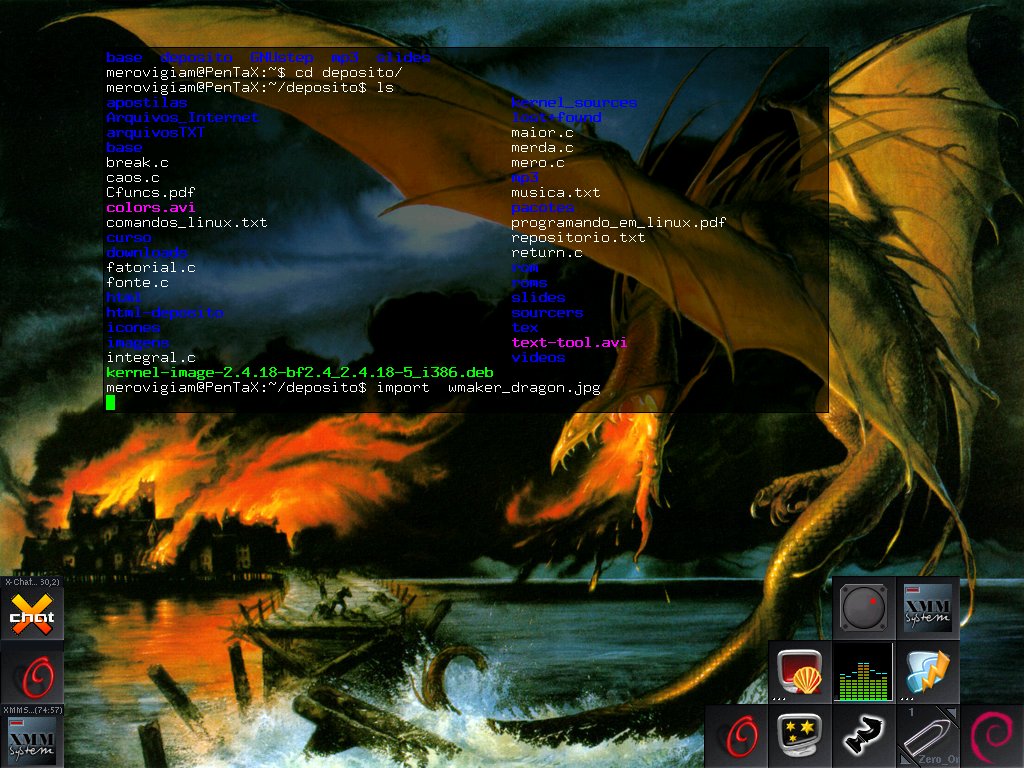Click the 'tex' directory name
This screenshot has height=768, width=1024.
pyautogui.click(x=524, y=328)
